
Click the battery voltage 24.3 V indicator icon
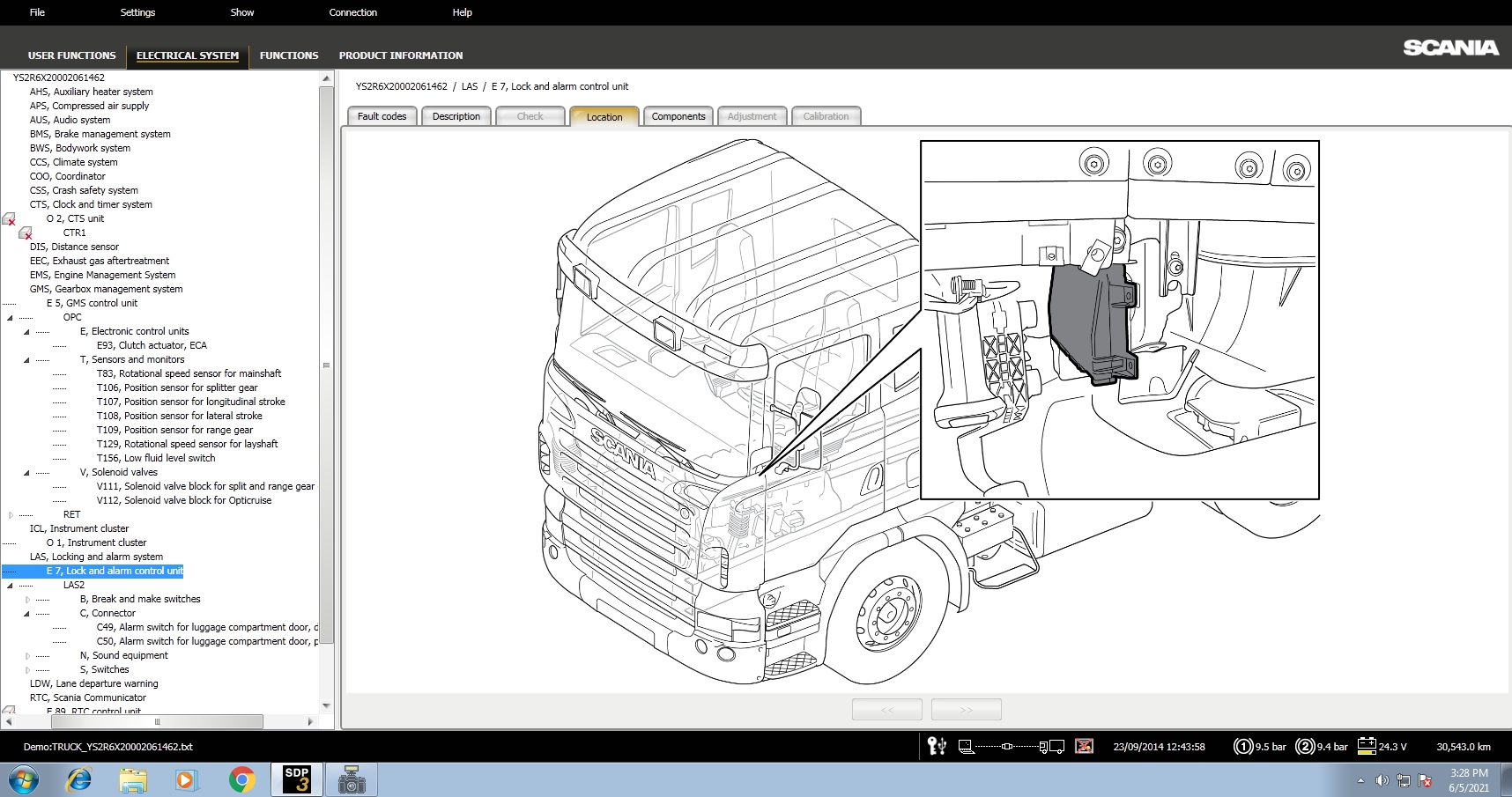[x=1367, y=746]
